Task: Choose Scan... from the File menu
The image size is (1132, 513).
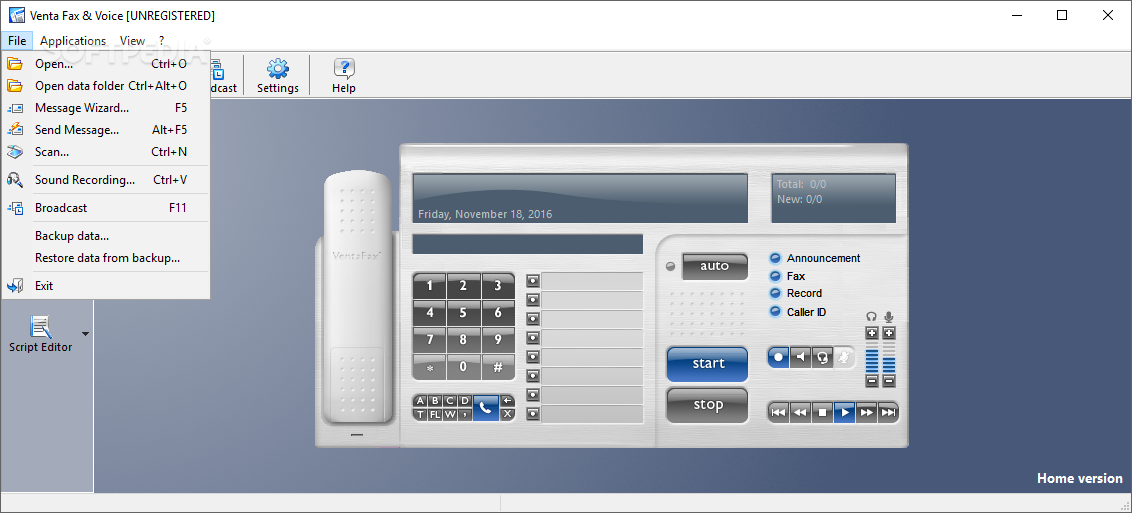Action: 105,152
